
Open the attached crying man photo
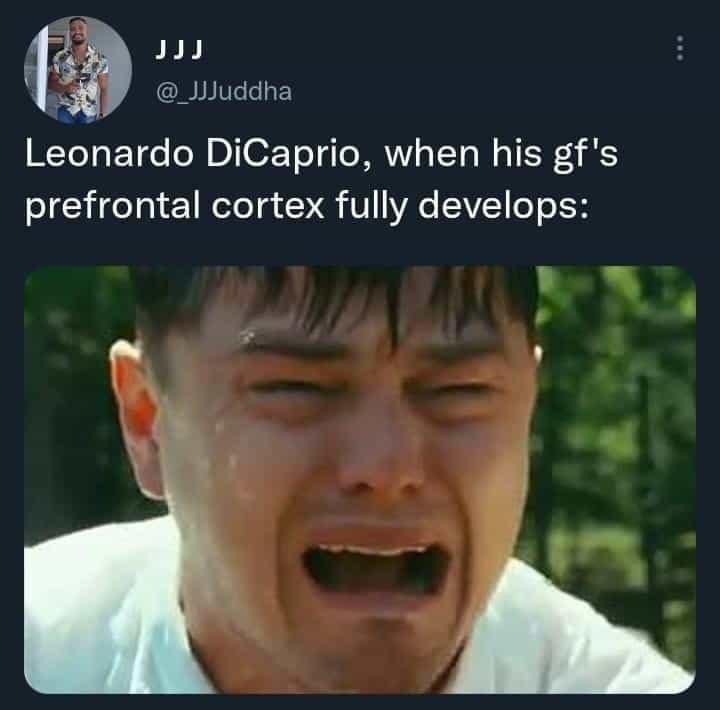[360, 479]
